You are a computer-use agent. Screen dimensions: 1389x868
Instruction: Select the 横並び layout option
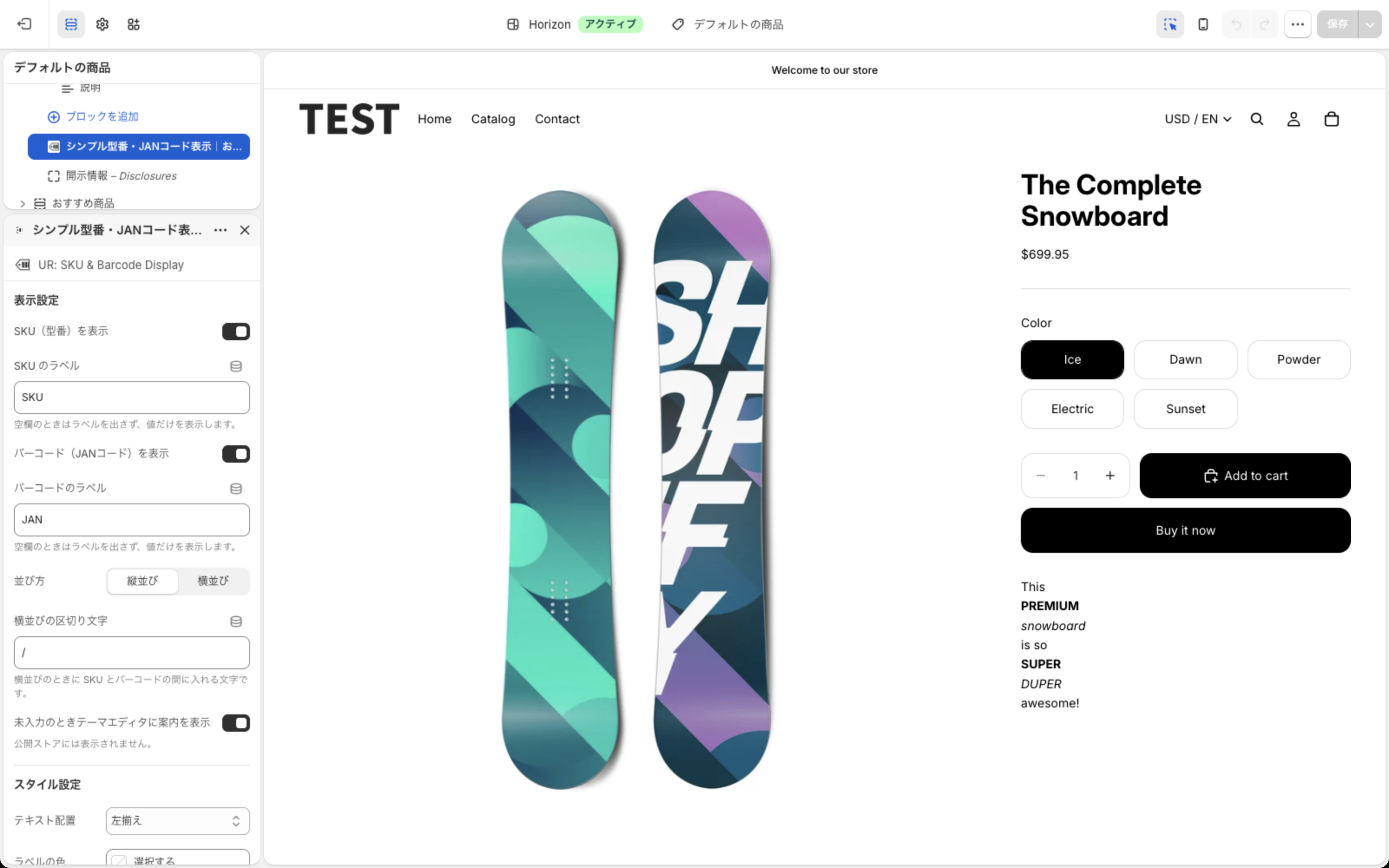coord(214,581)
